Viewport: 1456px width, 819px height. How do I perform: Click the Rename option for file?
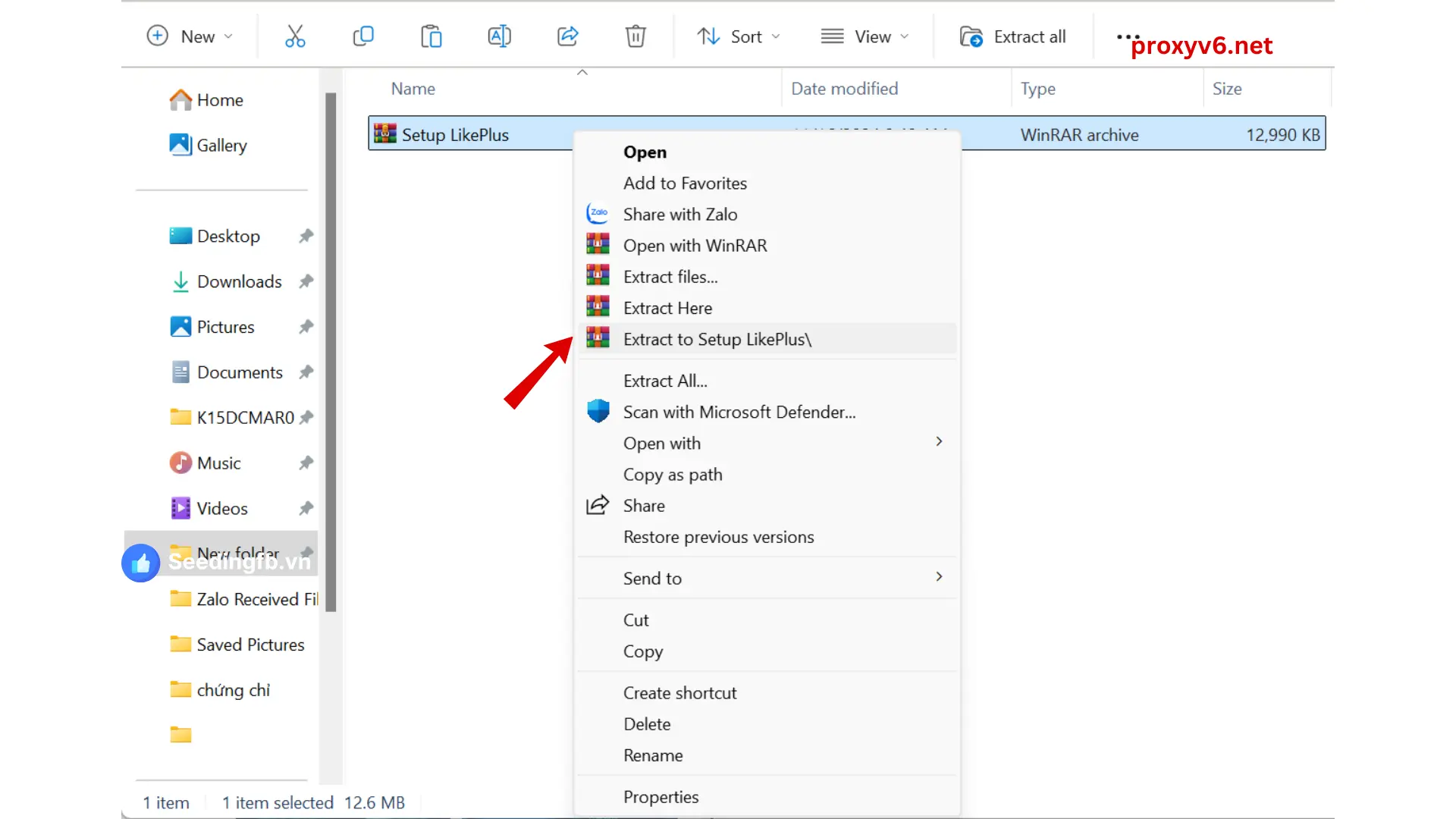tap(653, 755)
